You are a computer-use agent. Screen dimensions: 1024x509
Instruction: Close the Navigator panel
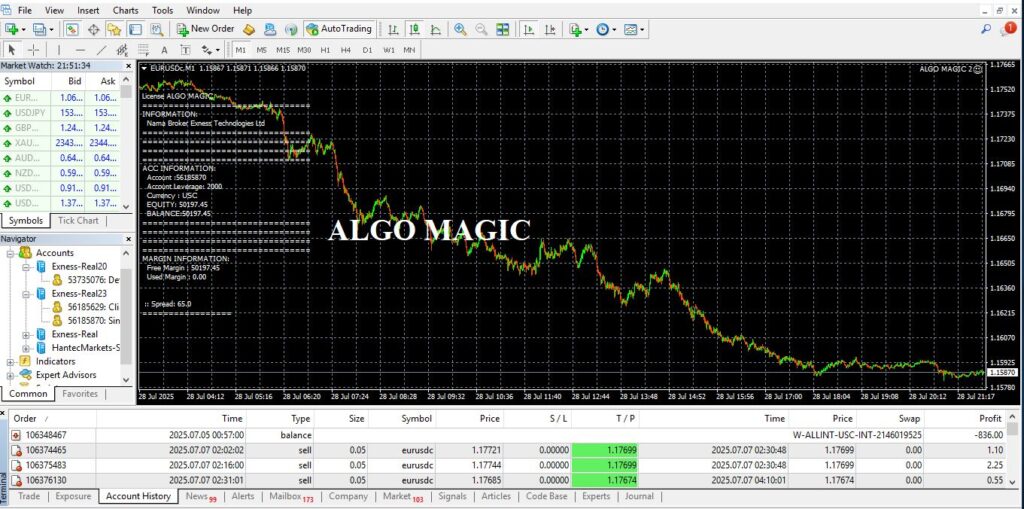[x=127, y=239]
